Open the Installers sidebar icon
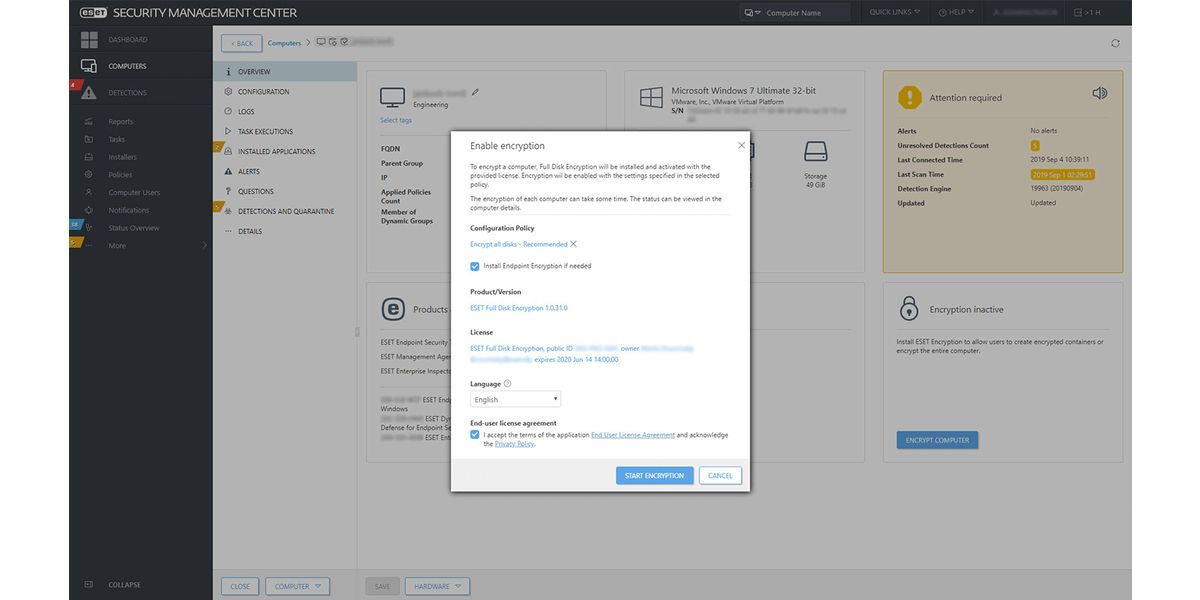The width and height of the screenshot is (1200, 600). point(89,157)
